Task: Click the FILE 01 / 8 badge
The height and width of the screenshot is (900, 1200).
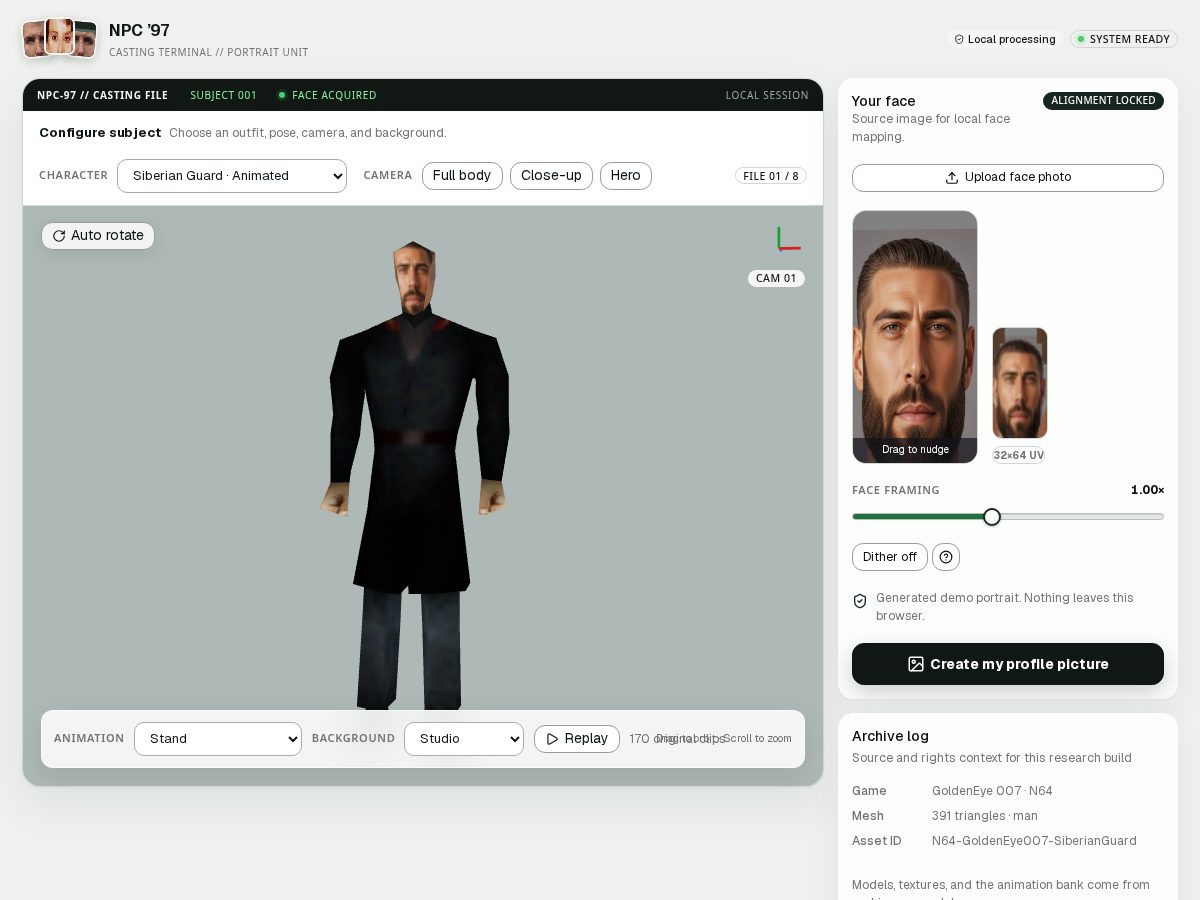Action: 771,176
